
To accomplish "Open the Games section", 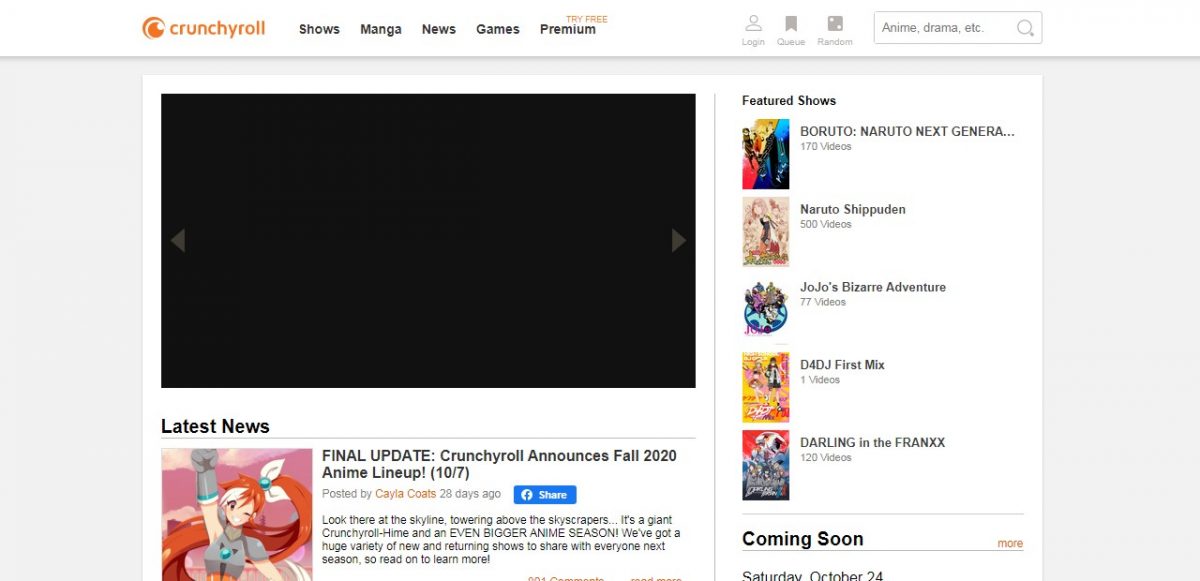I will [x=497, y=29].
